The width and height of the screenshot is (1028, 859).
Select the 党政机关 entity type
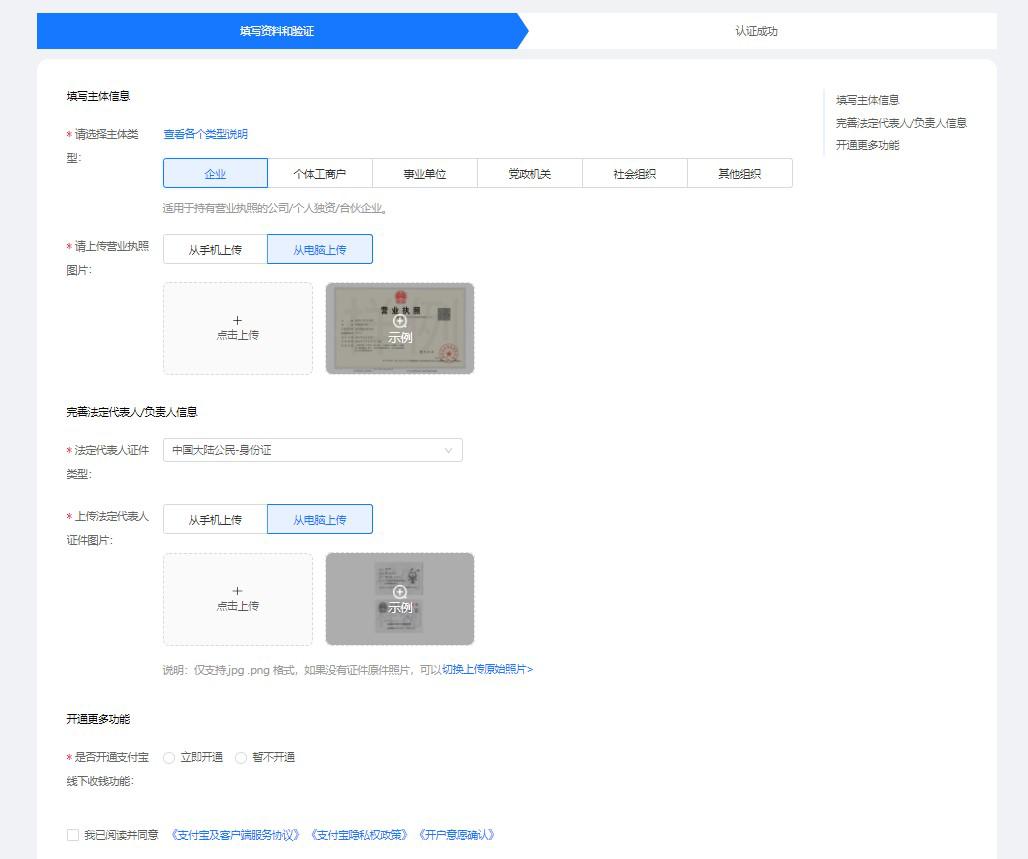[529, 172]
